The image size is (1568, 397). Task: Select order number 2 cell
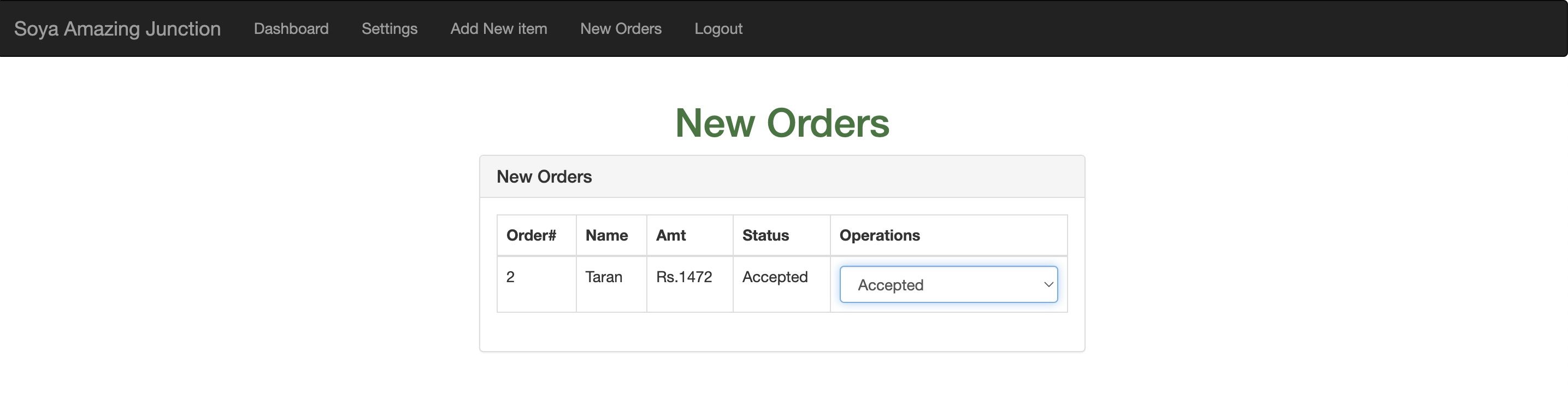coord(511,277)
